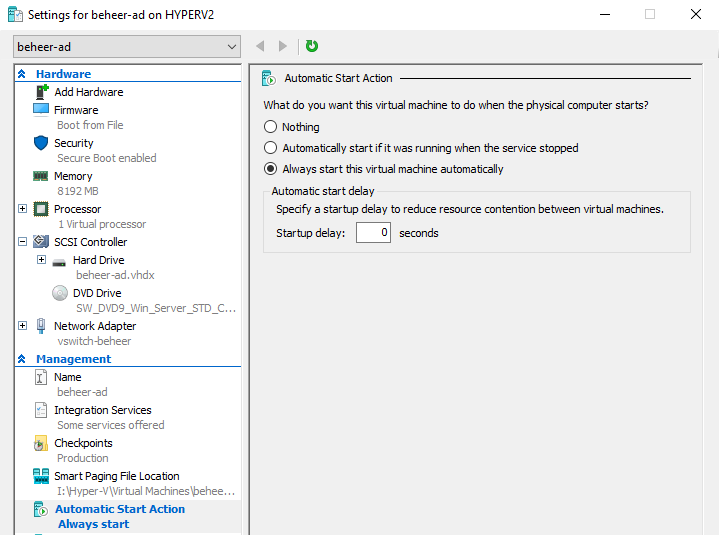Click the SW_DVD9_Win_Server_STD ISO text

156,308
